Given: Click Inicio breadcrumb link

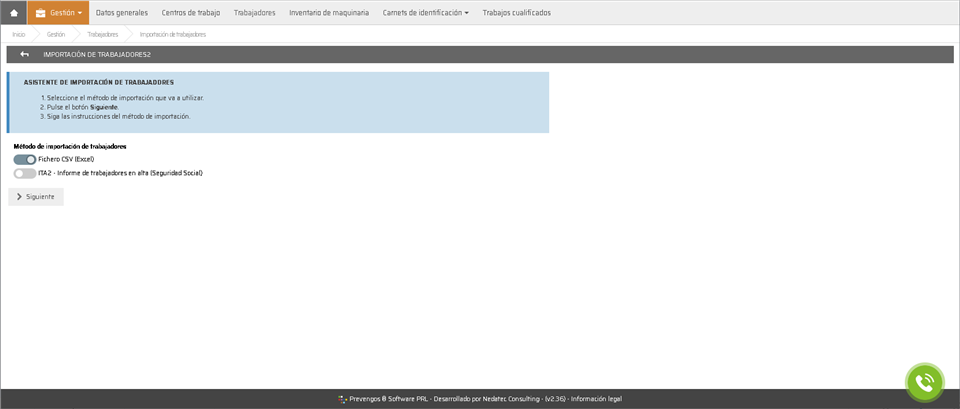Looking at the screenshot, I should (x=19, y=34).
